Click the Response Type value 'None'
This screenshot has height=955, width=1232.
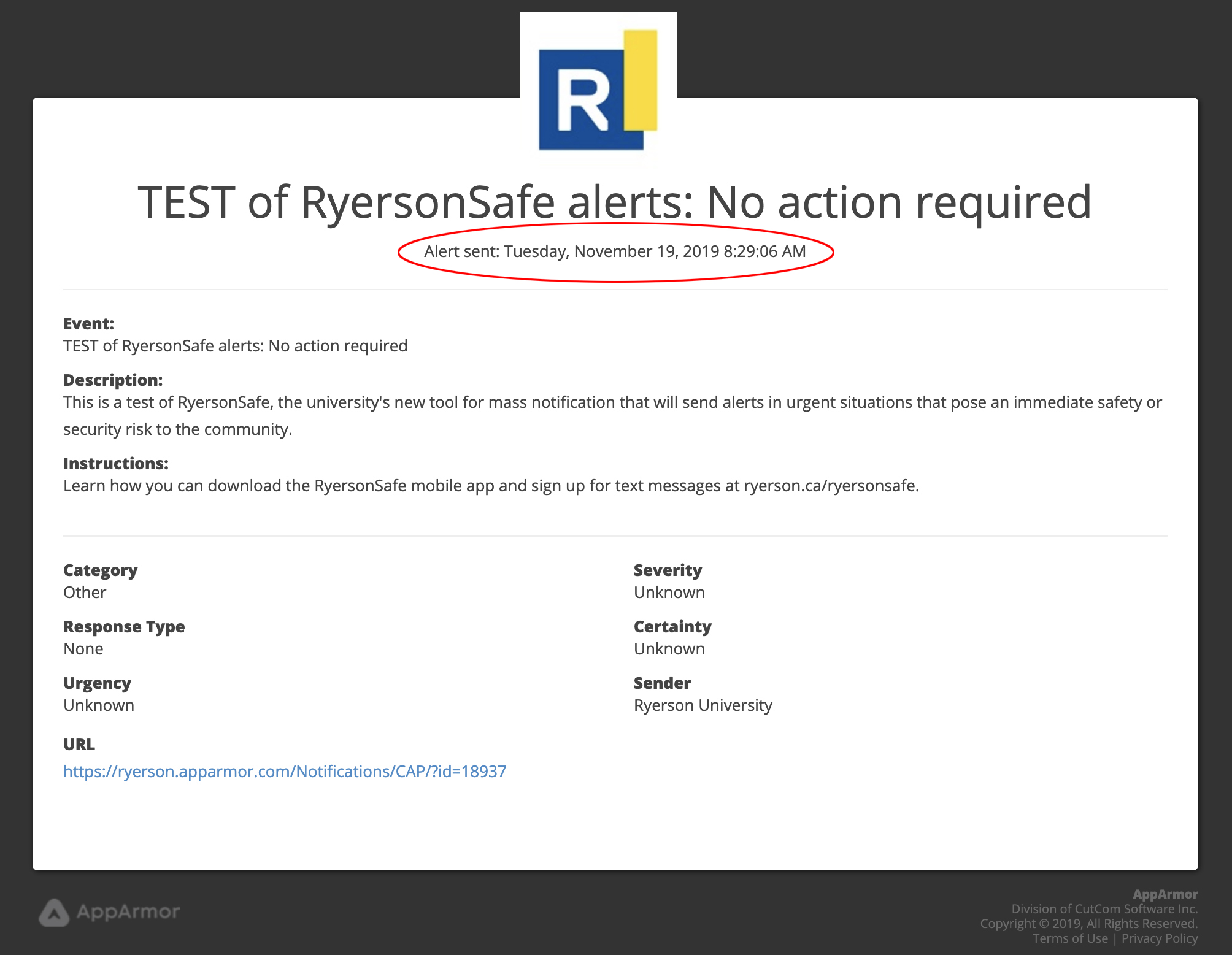click(83, 648)
